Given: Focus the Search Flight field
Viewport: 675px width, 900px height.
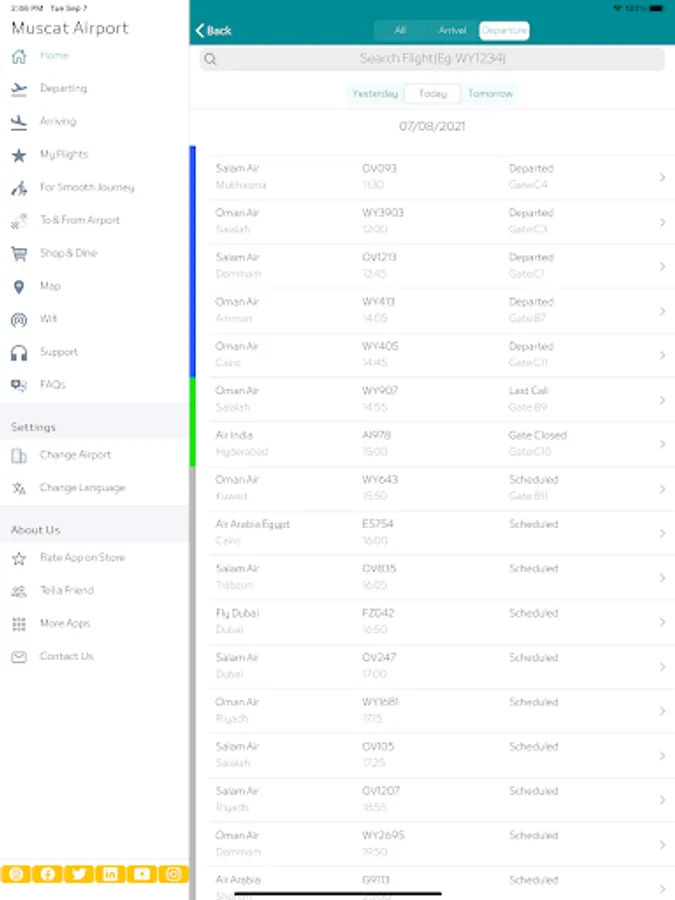Looking at the screenshot, I should [432, 59].
